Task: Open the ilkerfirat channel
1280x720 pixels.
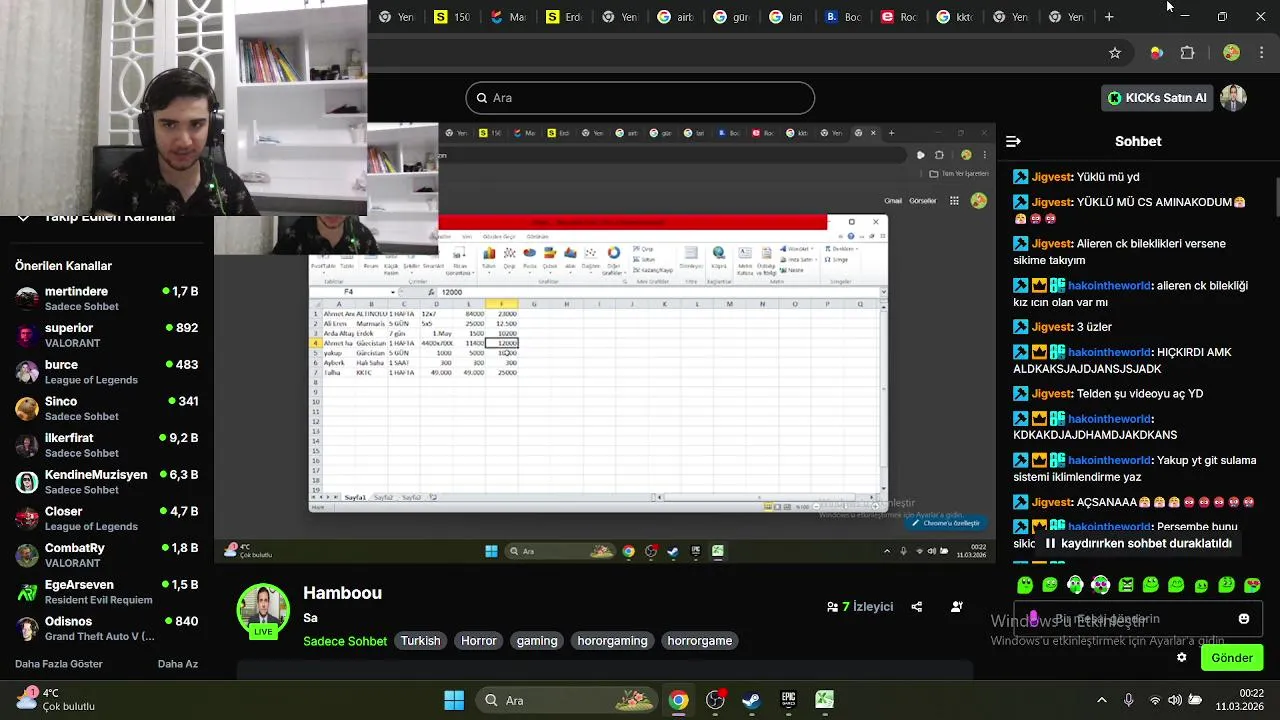Action: point(107,445)
